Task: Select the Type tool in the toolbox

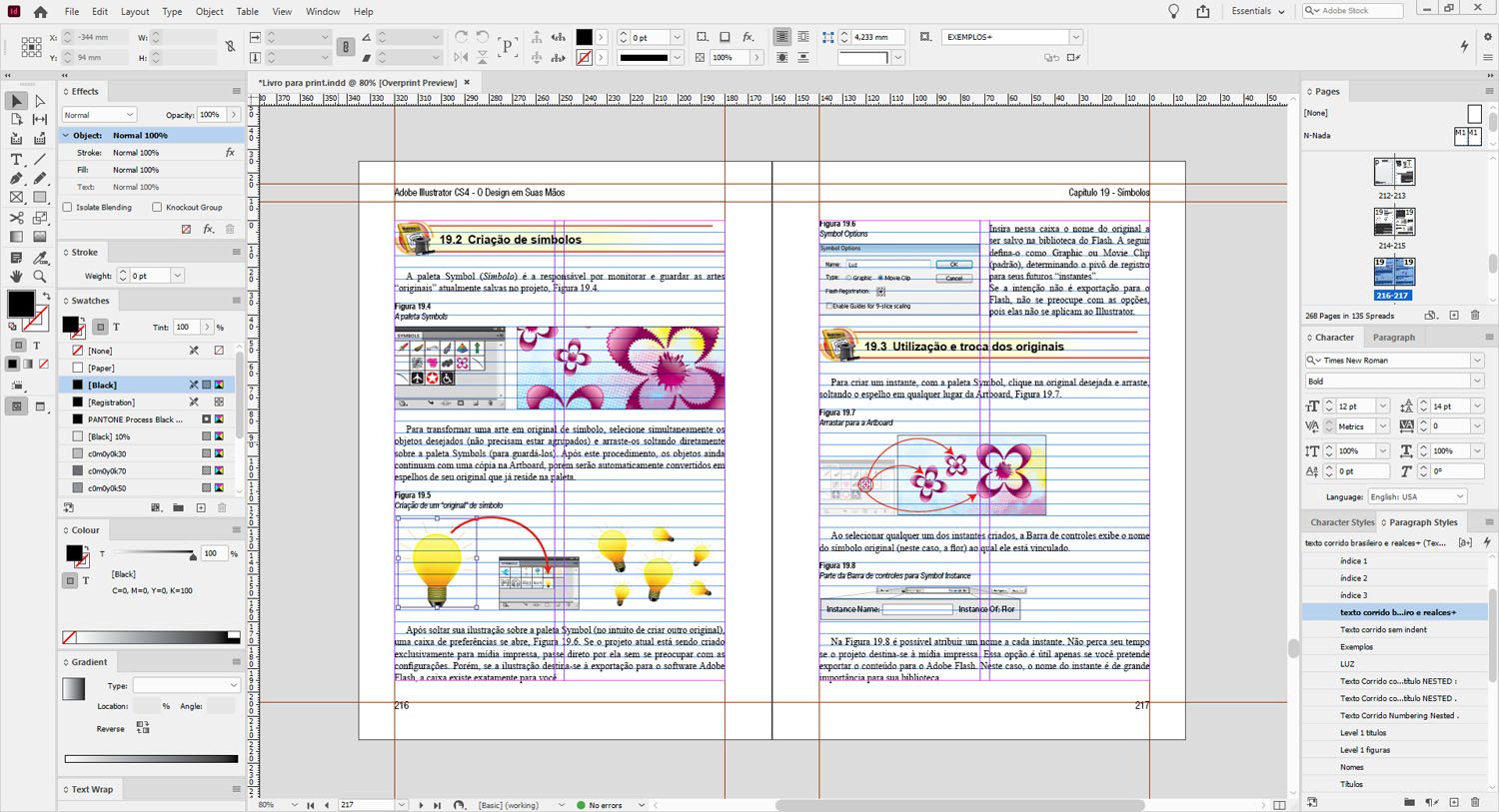Action: coord(16,160)
